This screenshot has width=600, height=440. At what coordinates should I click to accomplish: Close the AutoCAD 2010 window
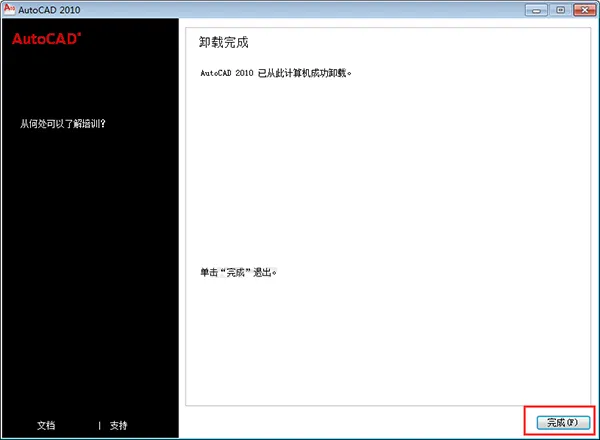pyautogui.click(x=585, y=10)
